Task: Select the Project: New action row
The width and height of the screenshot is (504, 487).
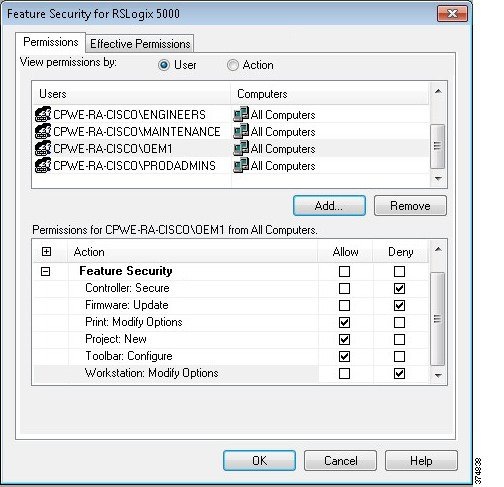Action: pyautogui.click(x=231, y=339)
